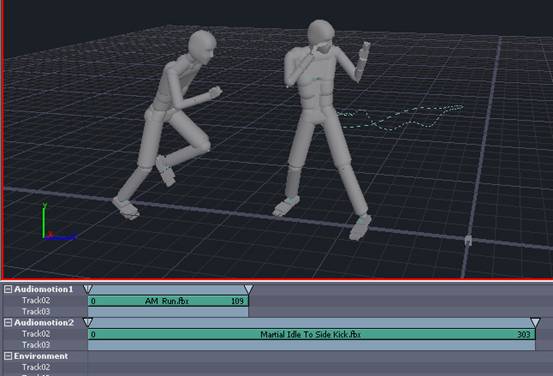The image size is (553, 376).
Task: Select Track03 under Audiomotion2
Action: (x=36, y=345)
